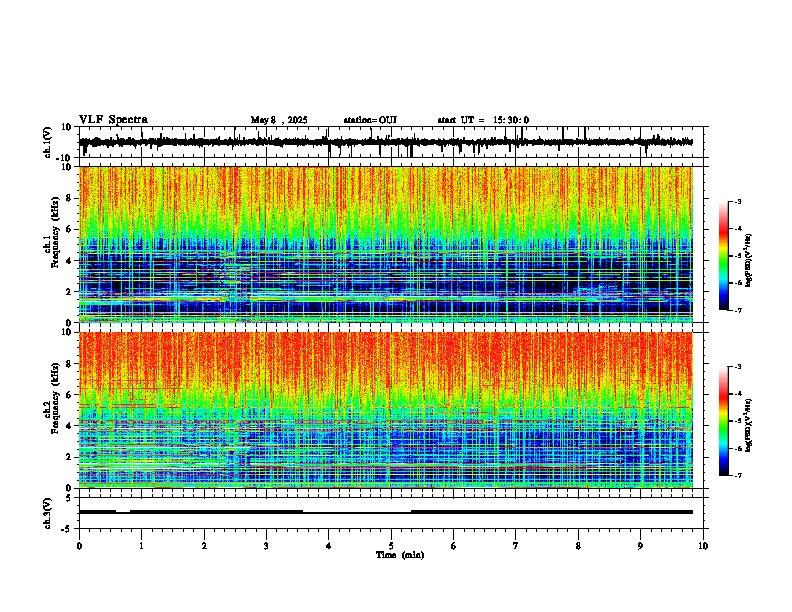Click time axis tick label "3"

266,546
